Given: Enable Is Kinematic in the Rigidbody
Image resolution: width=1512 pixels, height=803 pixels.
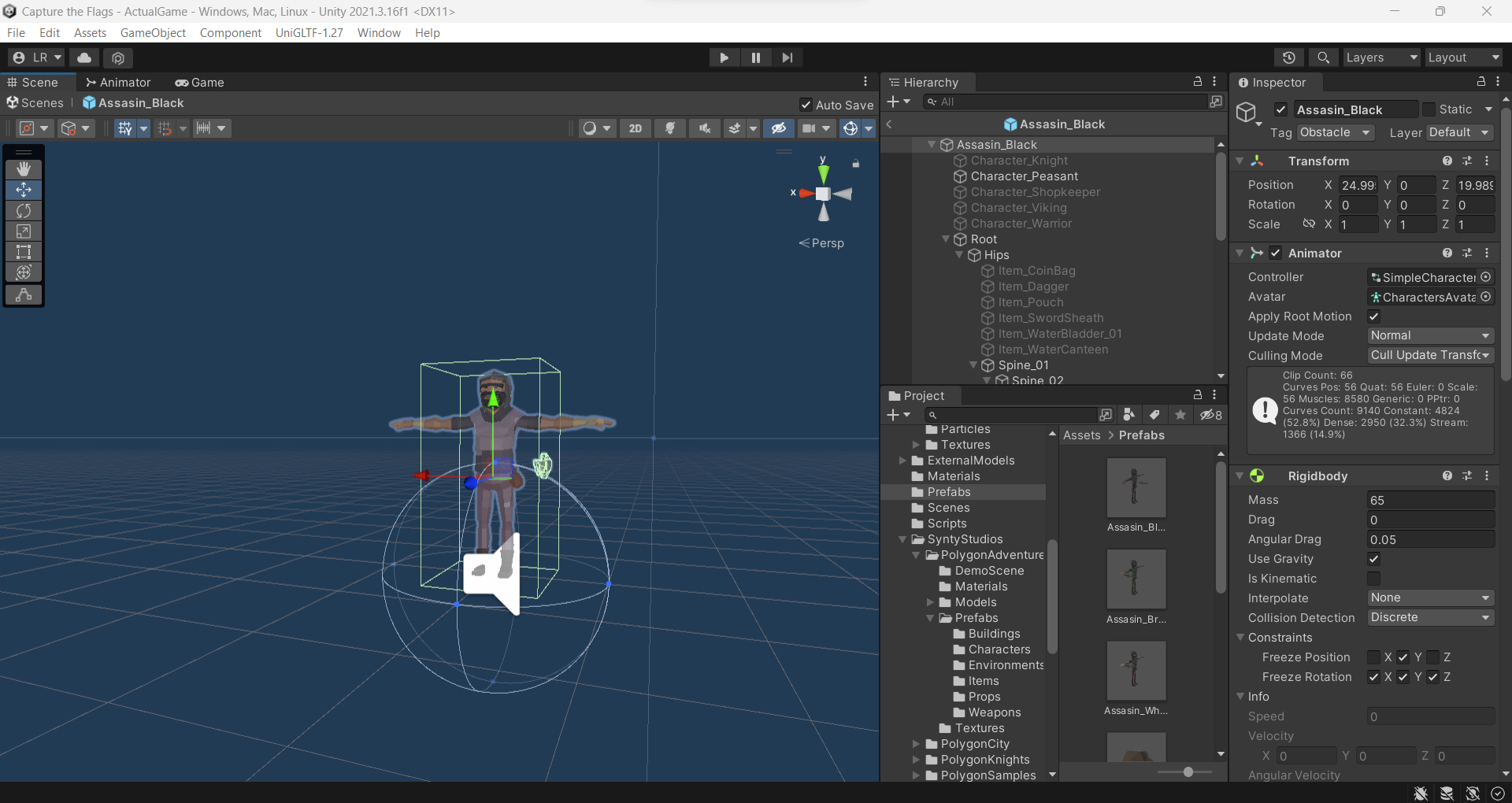Looking at the screenshot, I should [x=1373, y=579].
